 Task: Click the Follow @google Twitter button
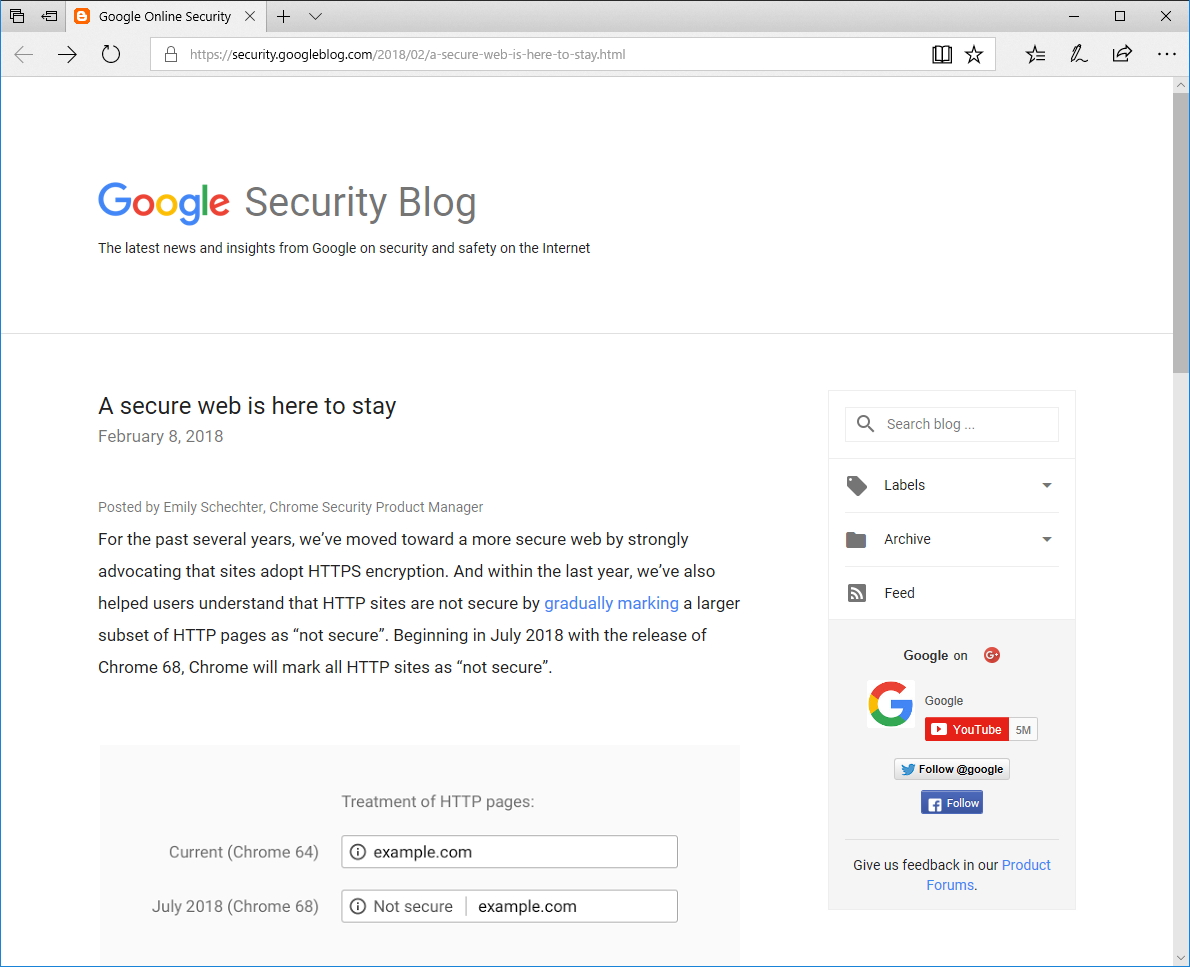(x=951, y=768)
